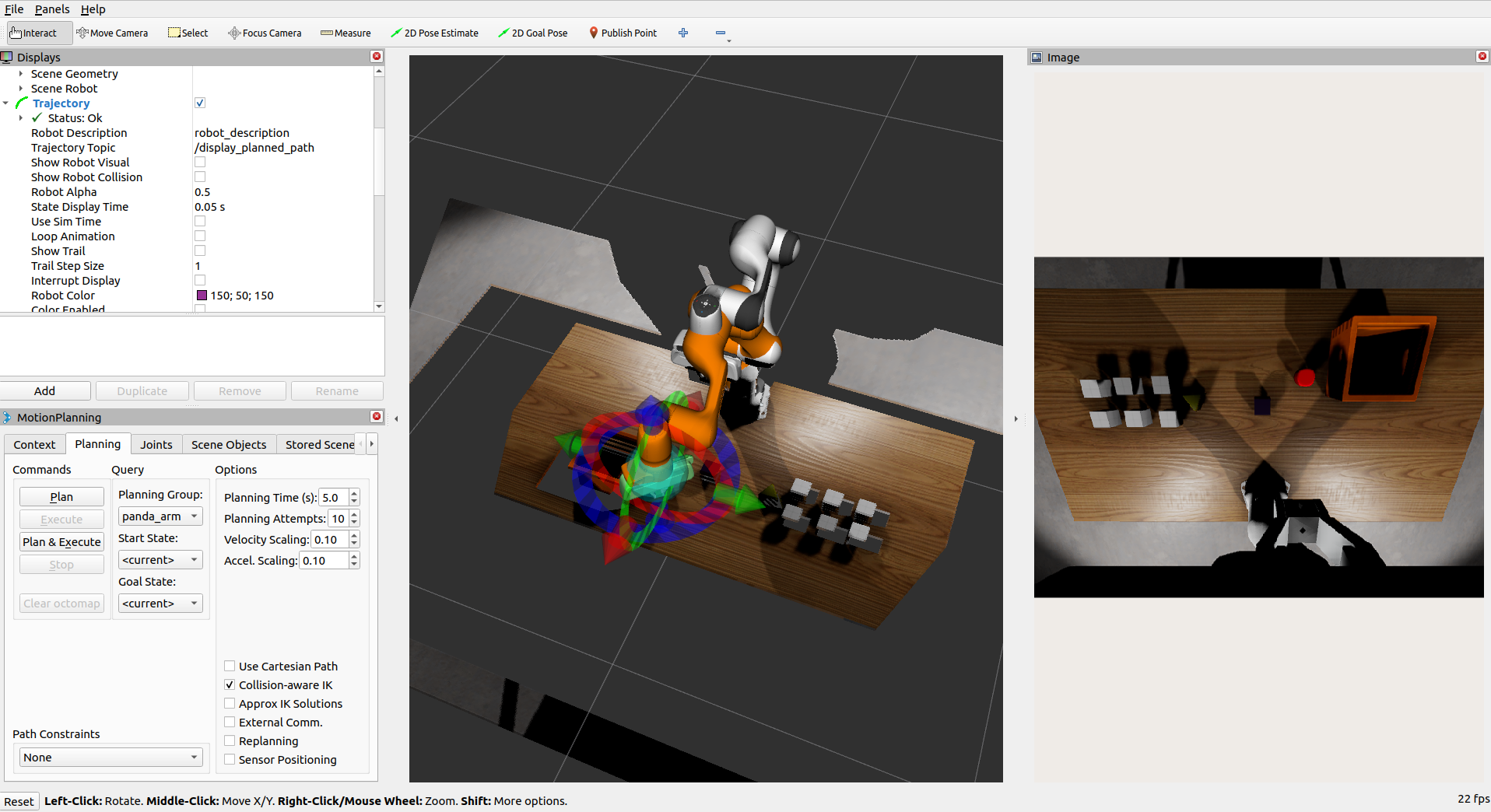Open the Path Constraints None dropdown
Image resolution: width=1491 pixels, height=812 pixels.
coord(111,757)
